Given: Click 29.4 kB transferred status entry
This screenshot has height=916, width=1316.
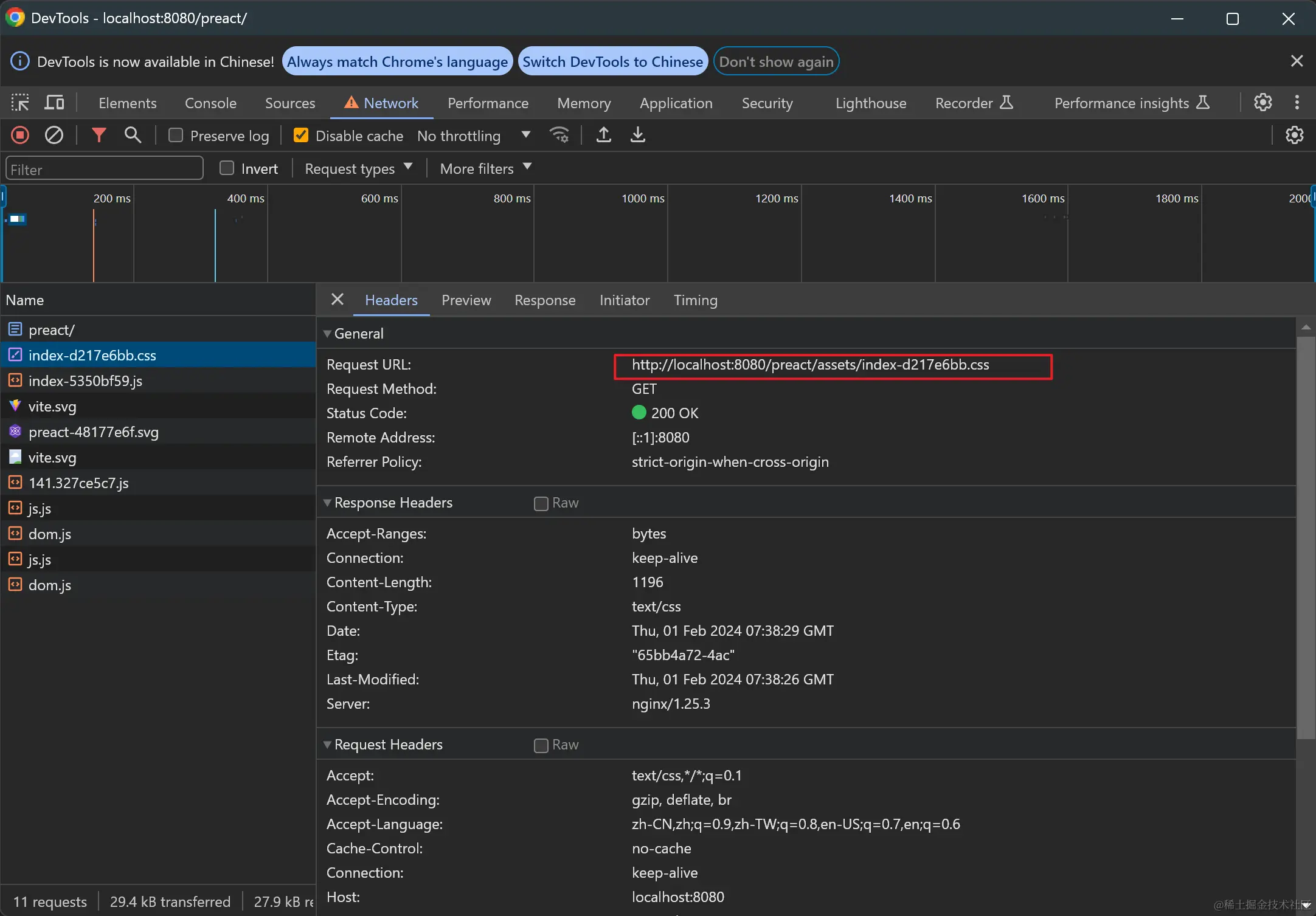Looking at the screenshot, I should [x=170, y=901].
